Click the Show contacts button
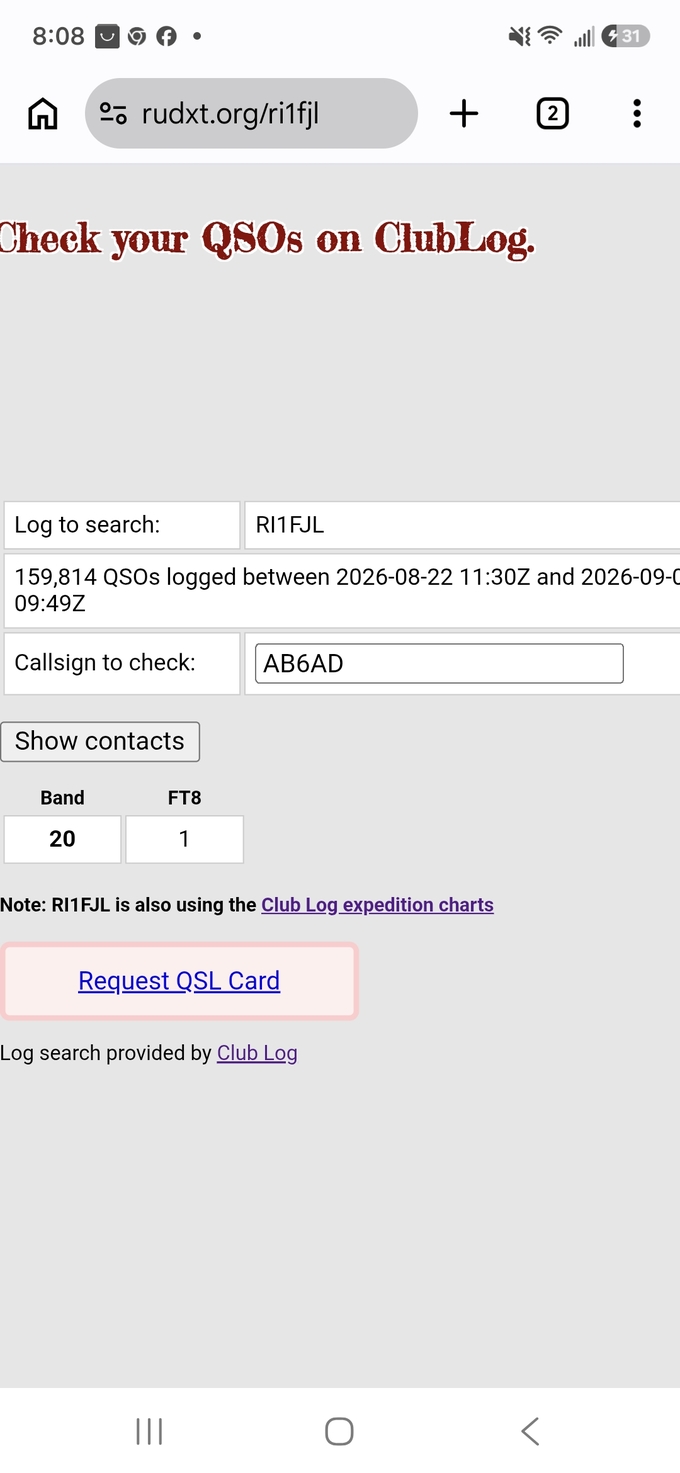 100,741
